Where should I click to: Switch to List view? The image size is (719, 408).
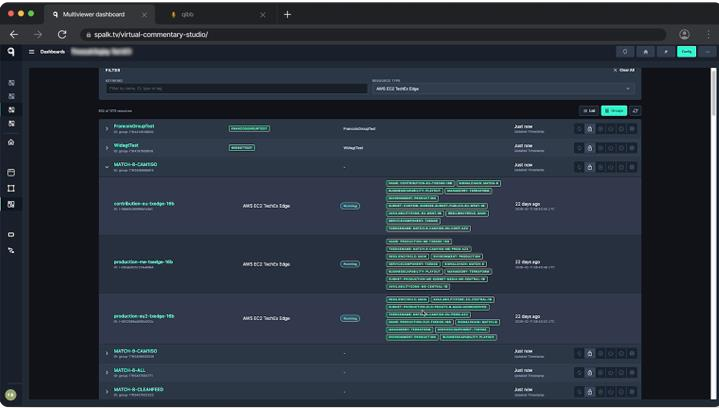589,110
